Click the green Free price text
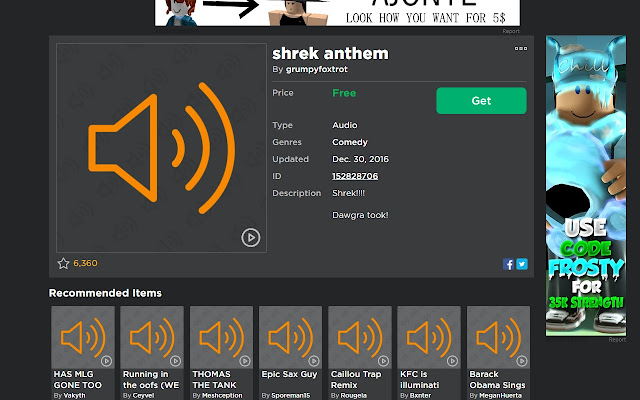The width and height of the screenshot is (640, 400). click(x=344, y=93)
